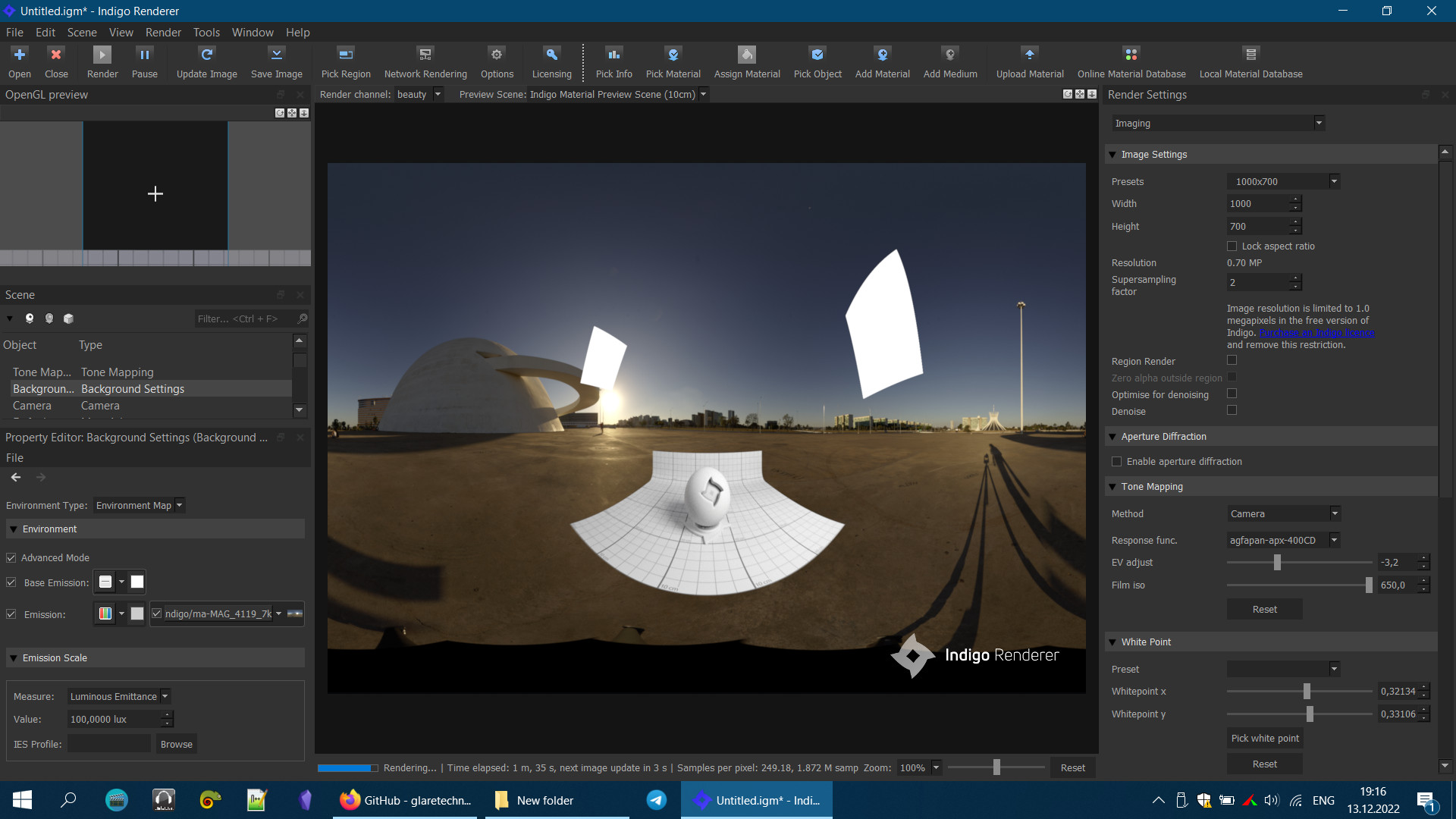The height and width of the screenshot is (819, 1456).
Task: Click the Tone Mapping Reset button
Action: pos(1265,610)
